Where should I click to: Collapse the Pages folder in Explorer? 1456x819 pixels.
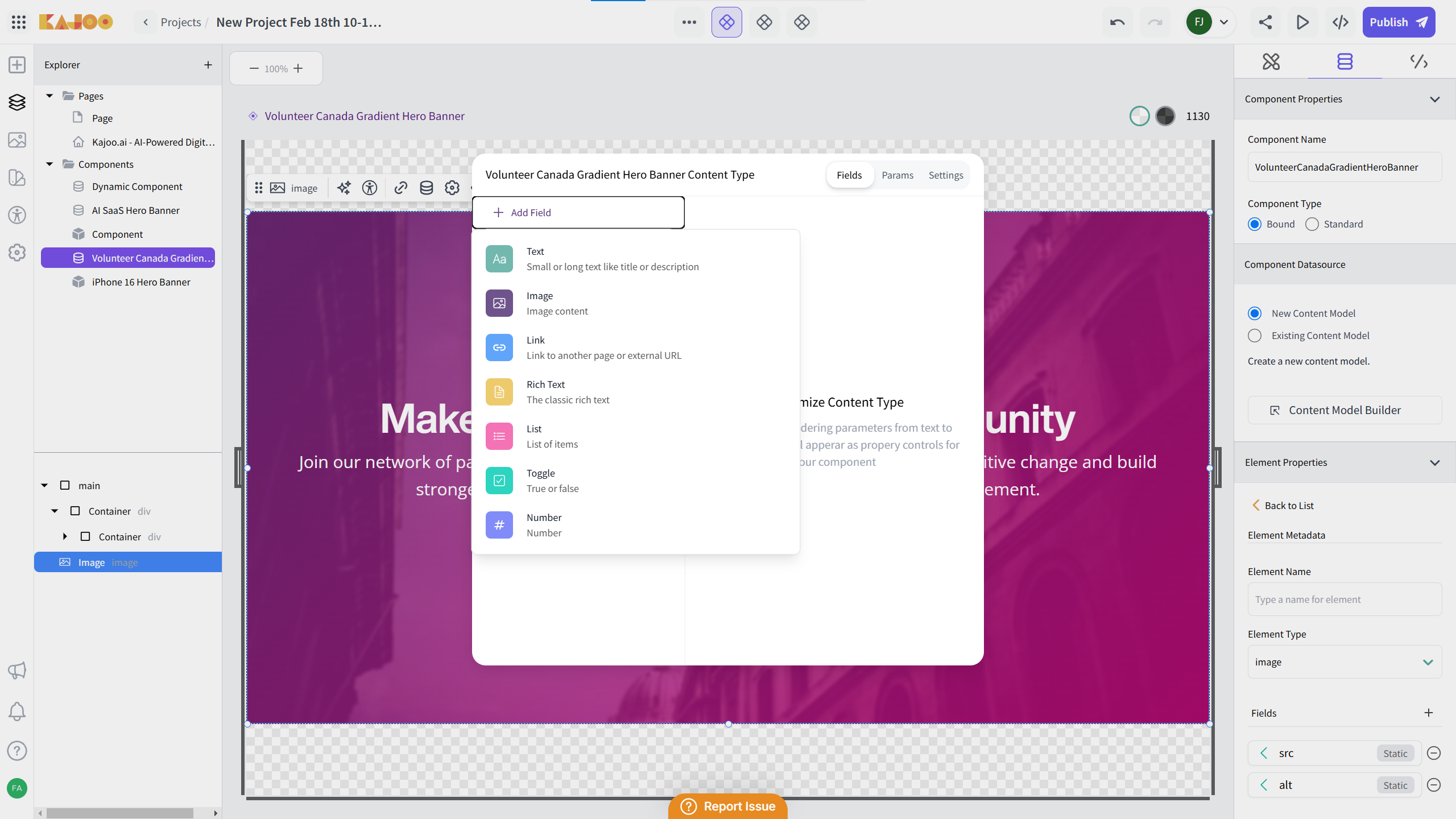point(49,96)
